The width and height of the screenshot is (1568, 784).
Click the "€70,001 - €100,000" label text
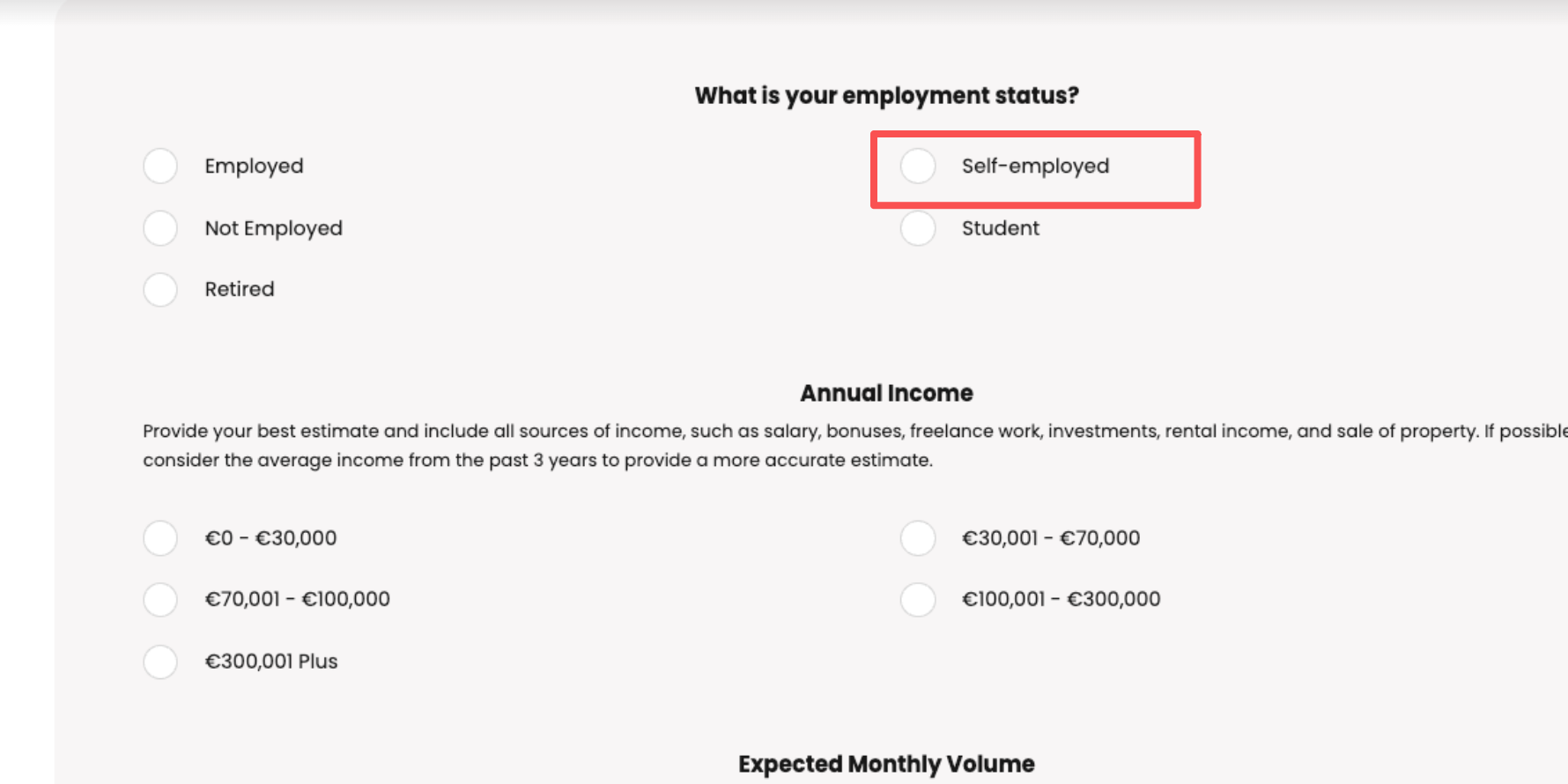(297, 599)
